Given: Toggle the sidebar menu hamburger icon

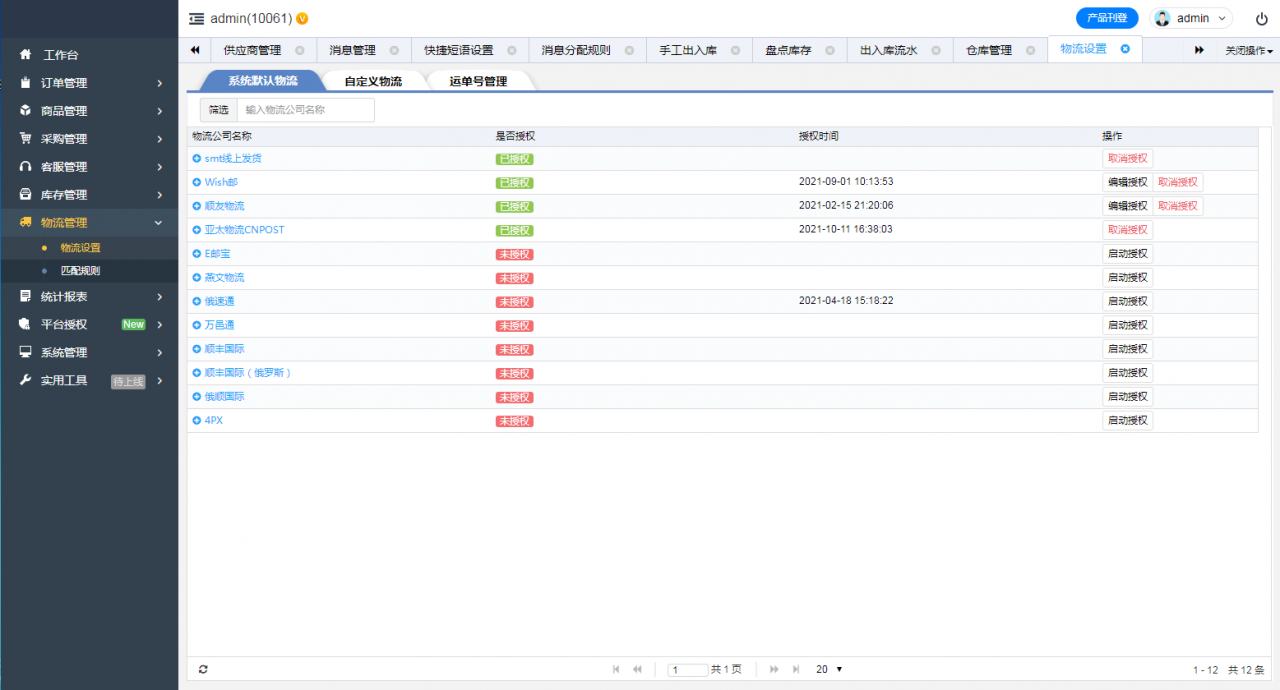Looking at the screenshot, I should [x=196, y=18].
